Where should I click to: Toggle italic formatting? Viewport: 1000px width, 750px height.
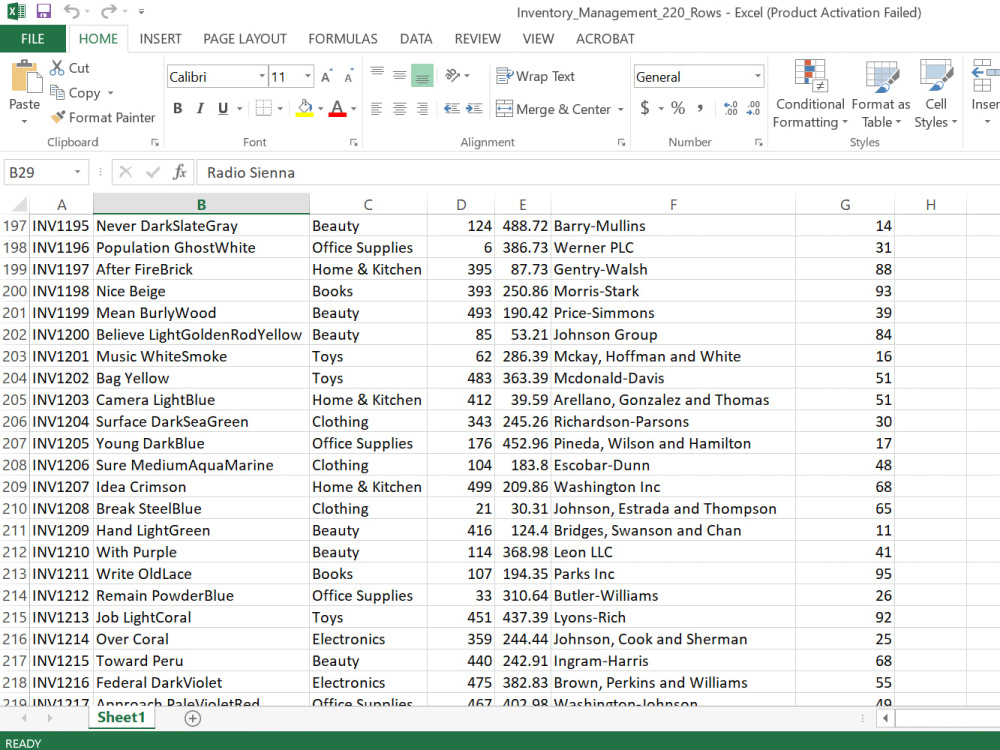point(200,108)
